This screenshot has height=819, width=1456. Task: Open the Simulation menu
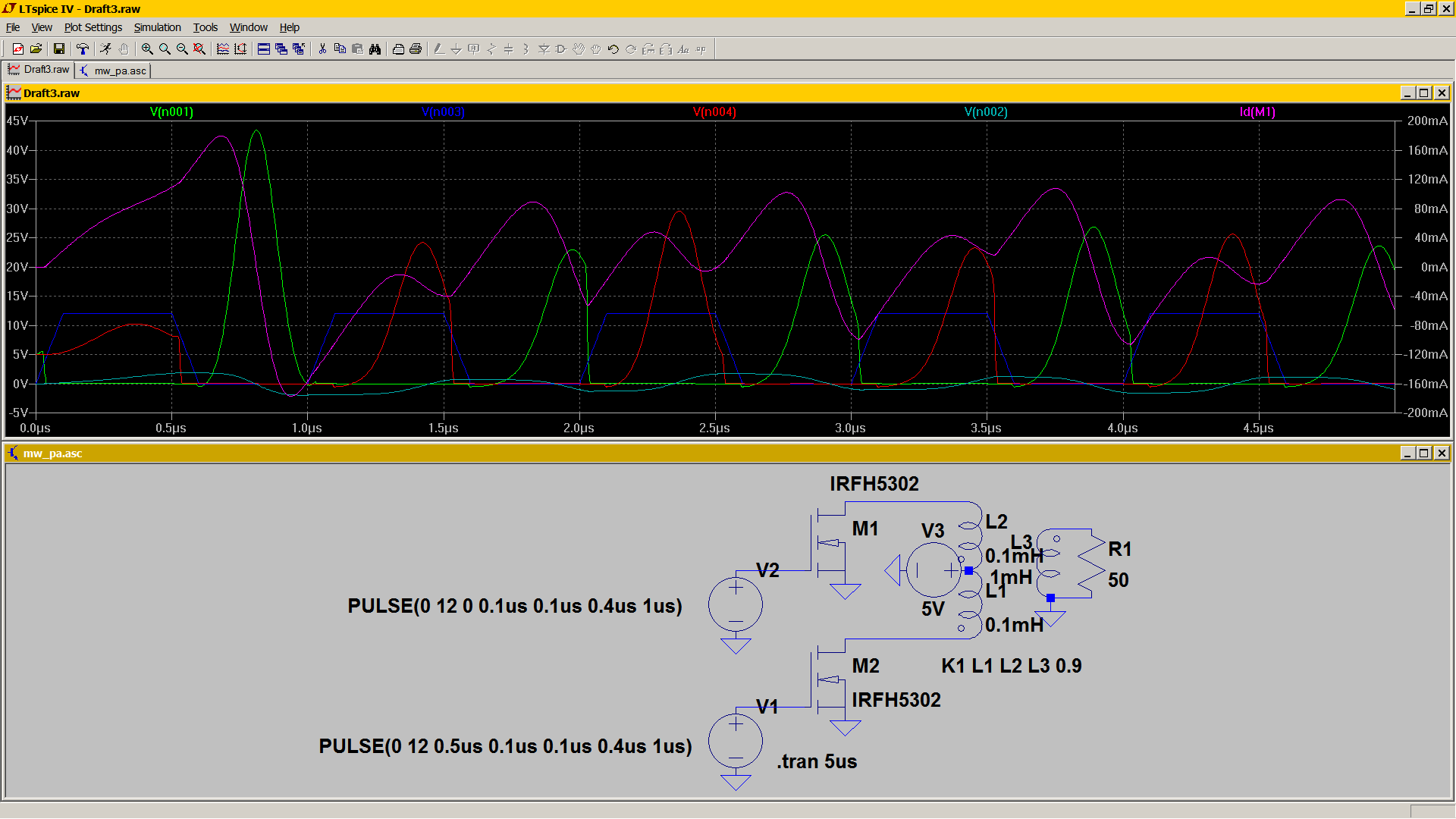(x=157, y=27)
